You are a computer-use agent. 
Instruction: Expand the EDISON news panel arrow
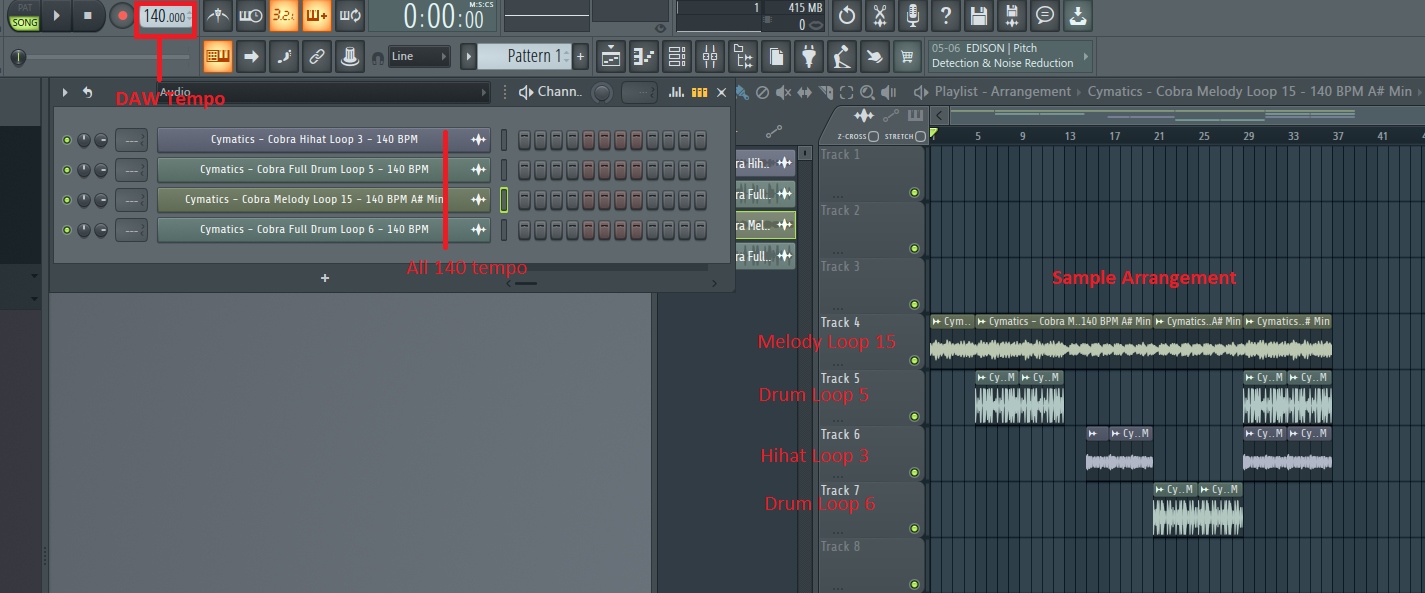[x=1087, y=56]
